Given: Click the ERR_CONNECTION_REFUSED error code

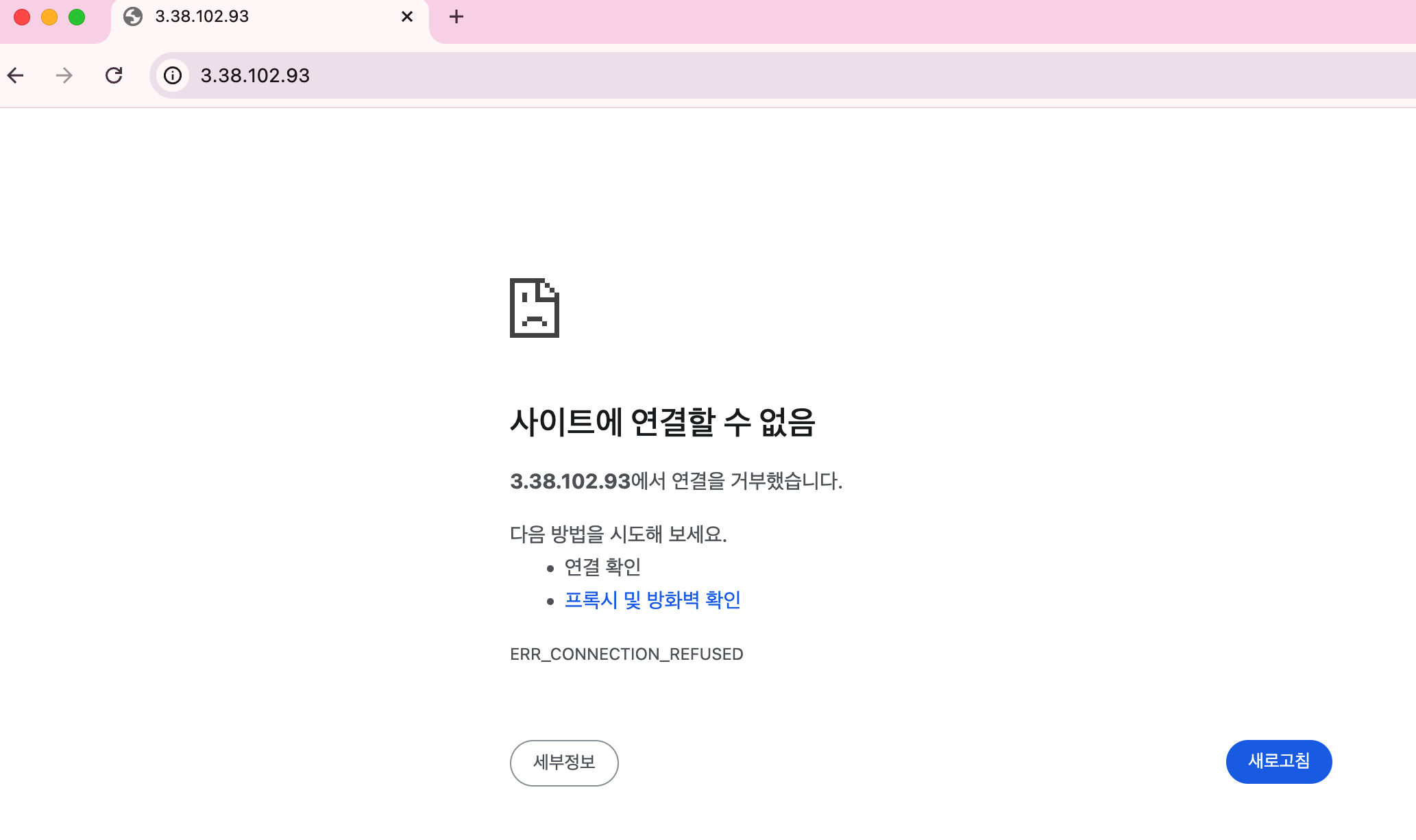Looking at the screenshot, I should point(626,654).
